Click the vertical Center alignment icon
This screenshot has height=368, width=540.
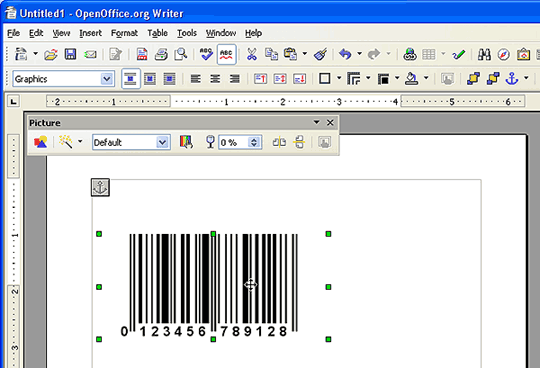[280, 79]
